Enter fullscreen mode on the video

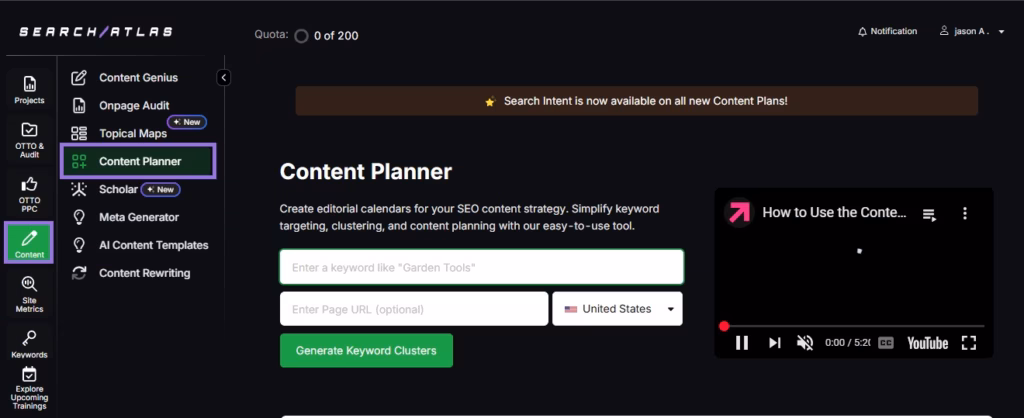coord(968,343)
